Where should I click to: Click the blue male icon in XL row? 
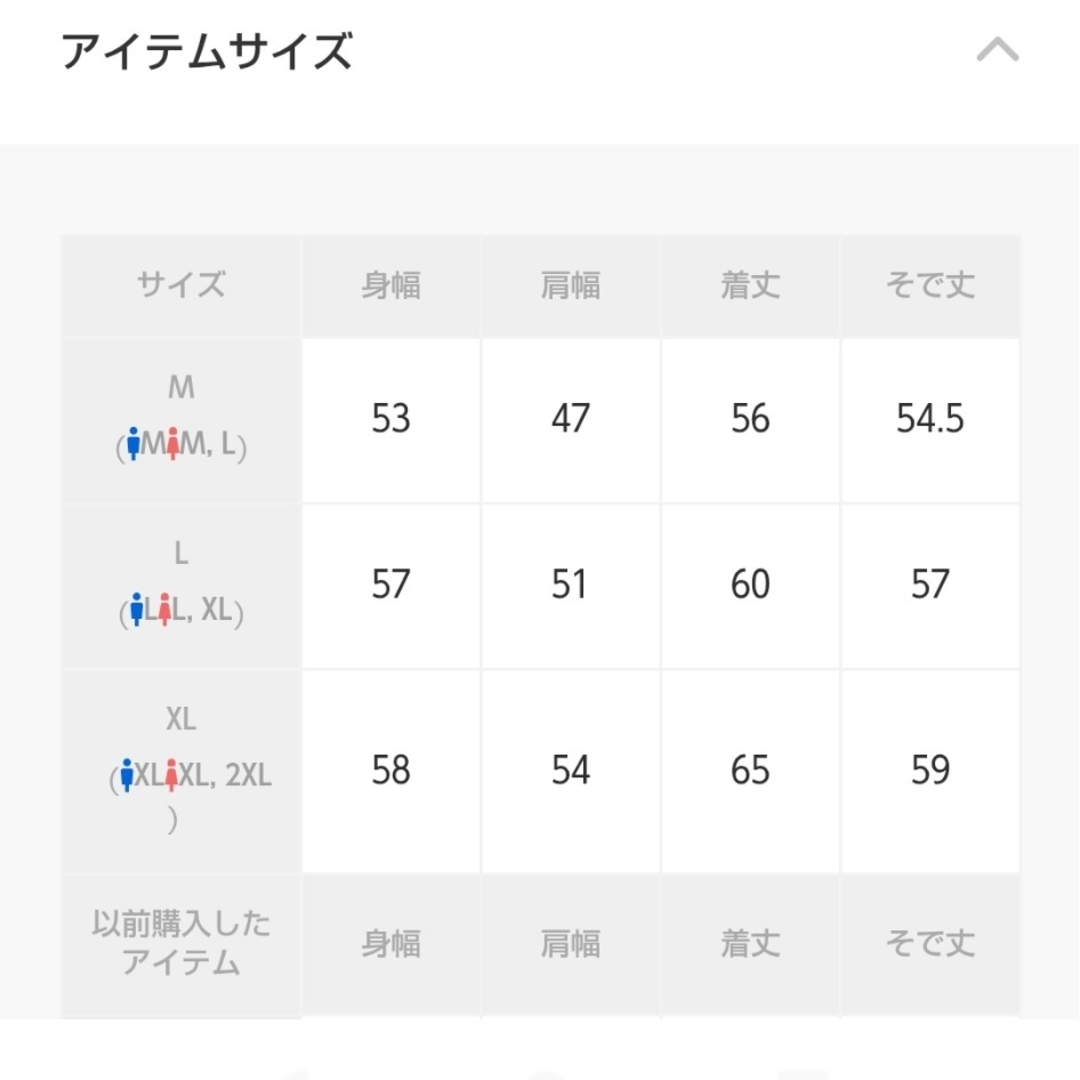(x=126, y=775)
